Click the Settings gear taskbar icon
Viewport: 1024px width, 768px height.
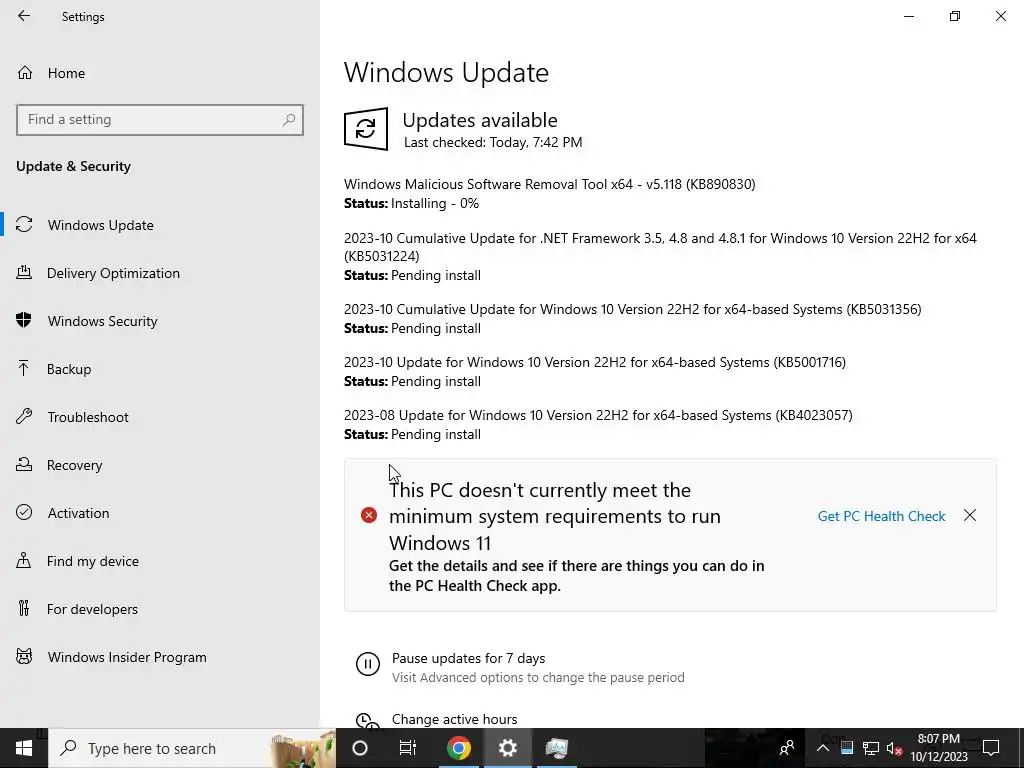pyautogui.click(x=507, y=748)
